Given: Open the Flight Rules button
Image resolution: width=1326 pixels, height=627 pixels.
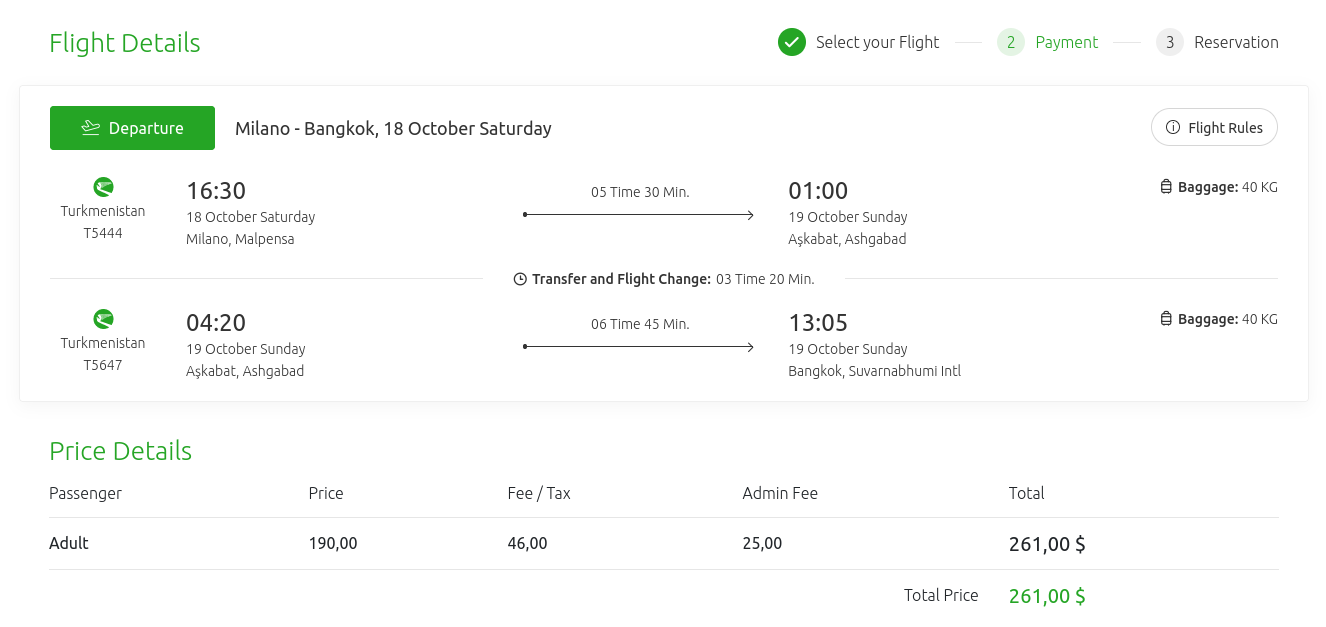Looking at the screenshot, I should [x=1214, y=127].
